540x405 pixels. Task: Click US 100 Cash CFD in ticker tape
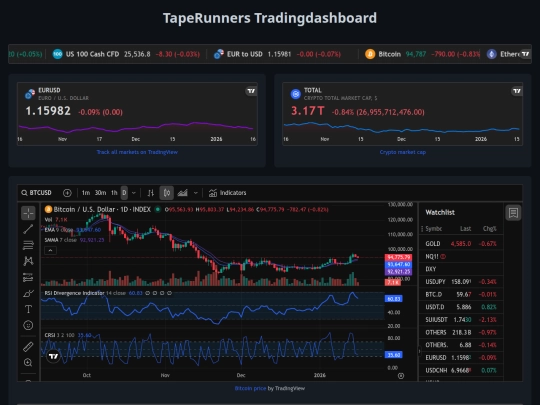[x=92, y=54]
